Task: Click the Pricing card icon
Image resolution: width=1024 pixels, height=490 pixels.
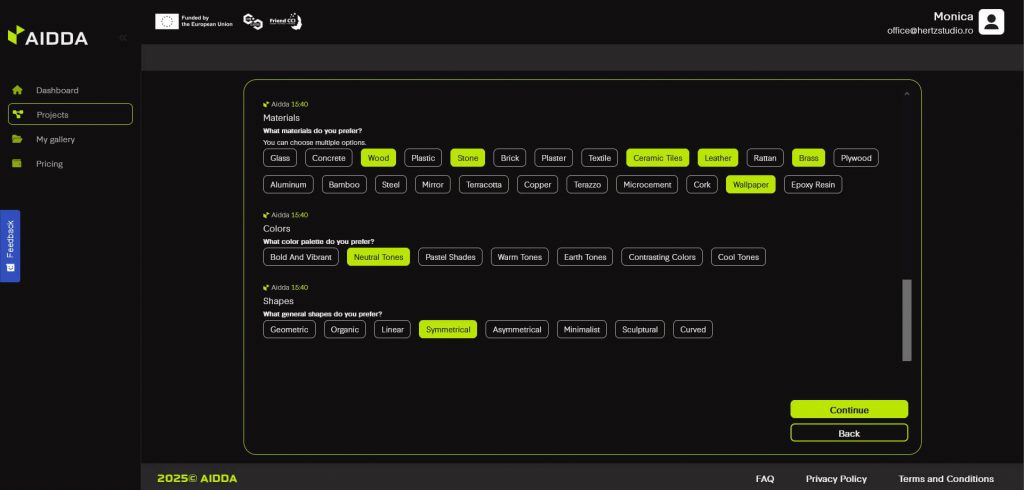Action: pyautogui.click(x=17, y=164)
